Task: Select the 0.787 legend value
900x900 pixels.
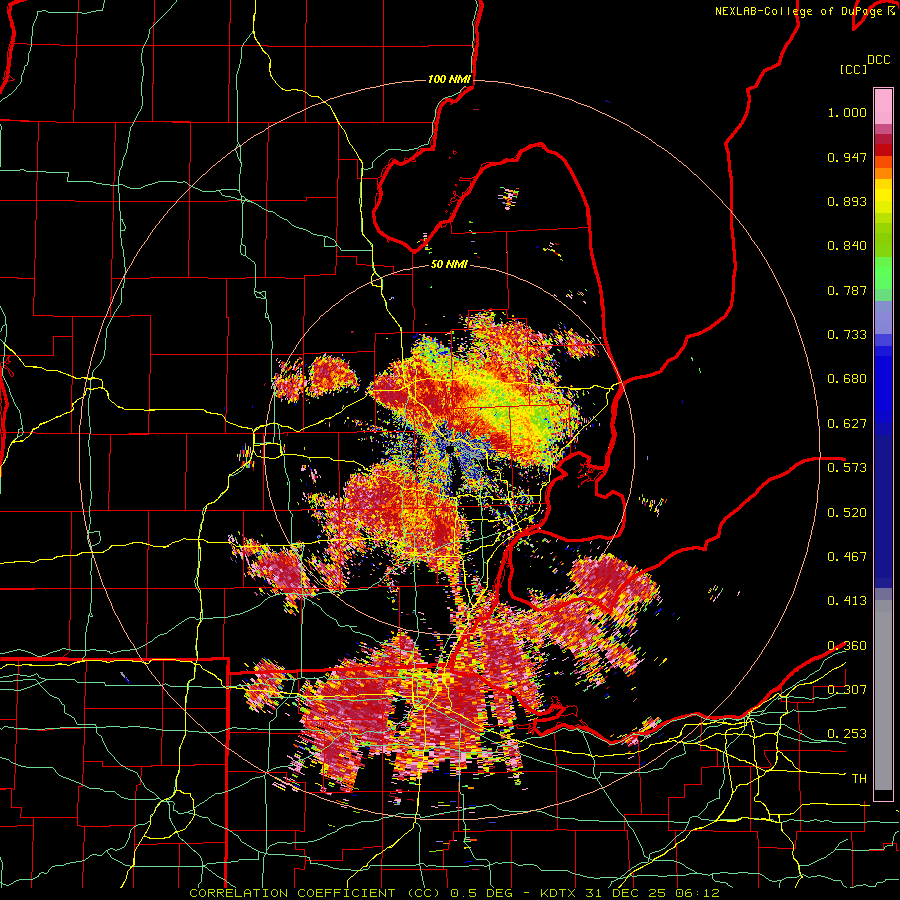Action: (847, 290)
